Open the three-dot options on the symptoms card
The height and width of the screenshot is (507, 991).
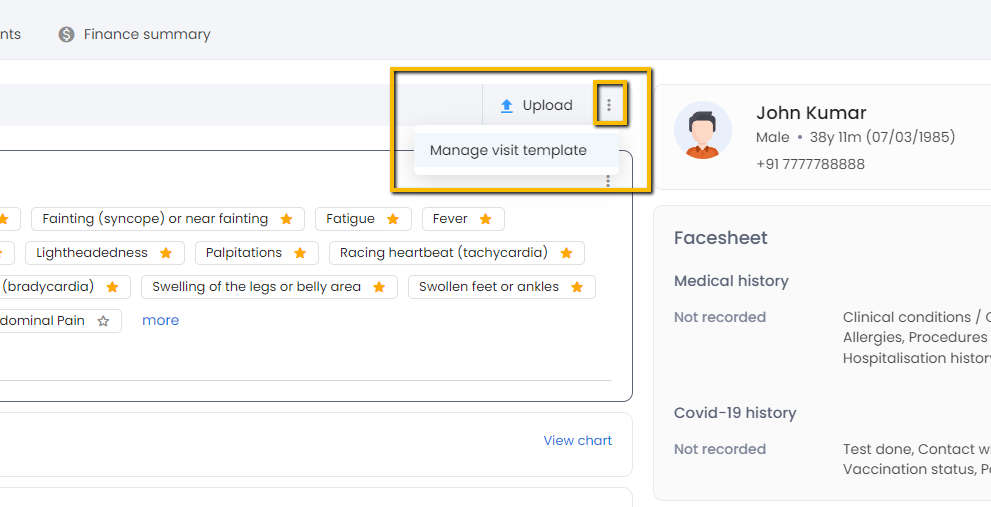[607, 181]
